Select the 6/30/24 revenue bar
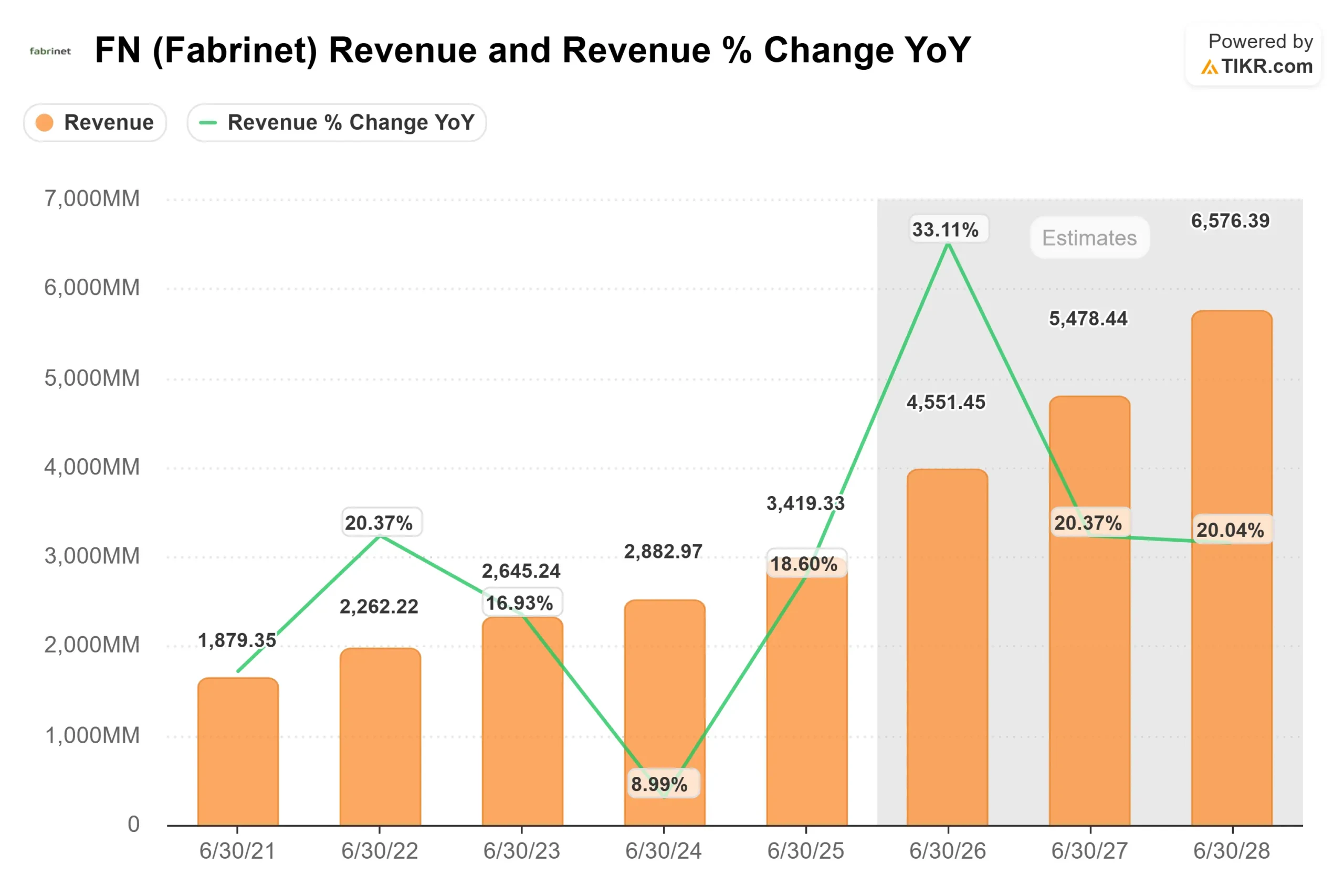 [x=665, y=713]
